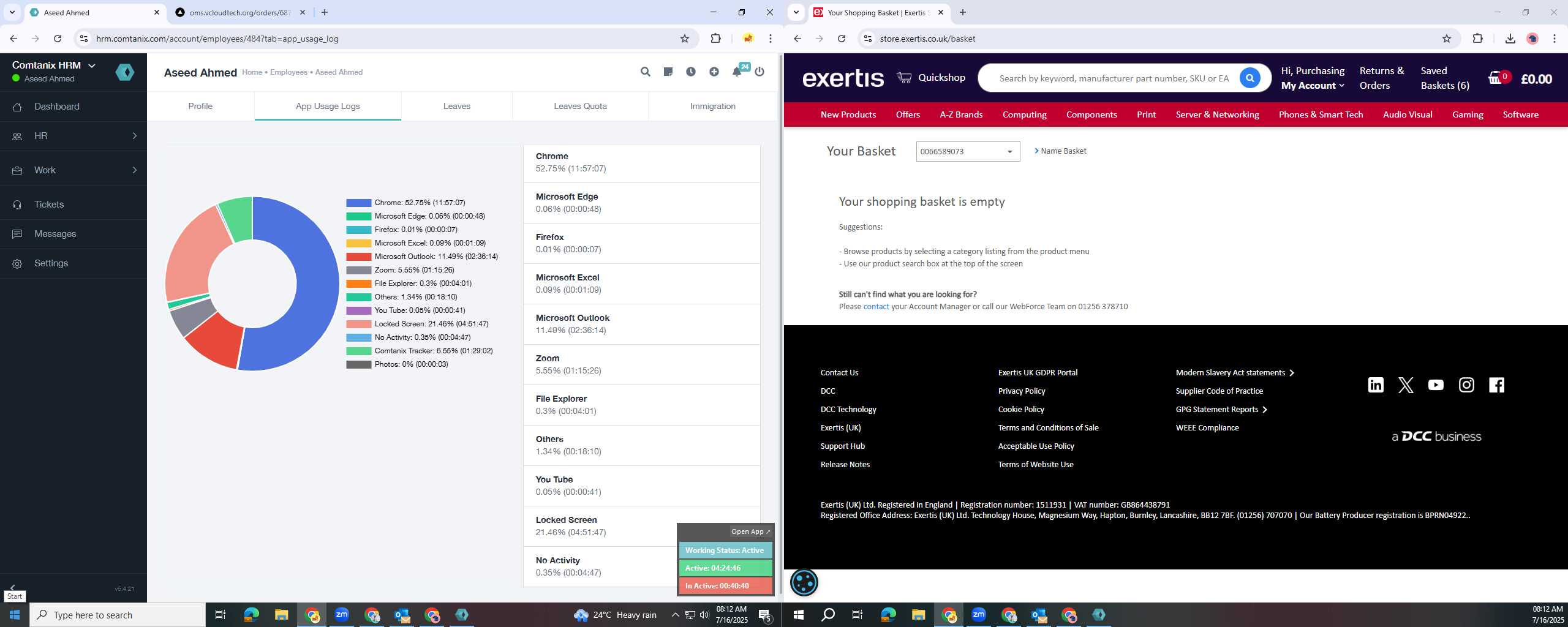The width and height of the screenshot is (1568, 627).
Task: Open Returns & Orders link
Action: (1382, 78)
